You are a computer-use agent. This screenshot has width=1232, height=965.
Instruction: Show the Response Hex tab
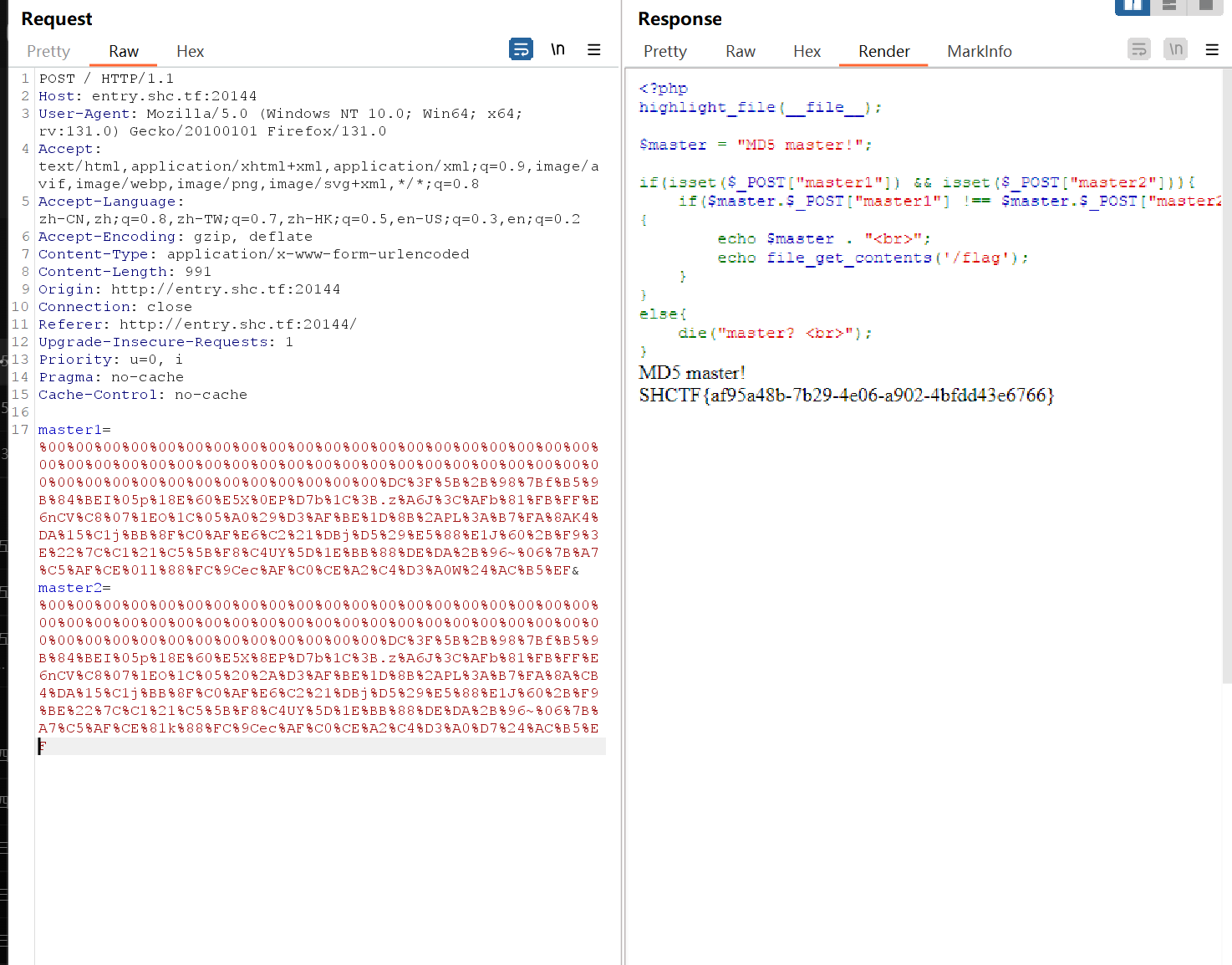click(807, 52)
